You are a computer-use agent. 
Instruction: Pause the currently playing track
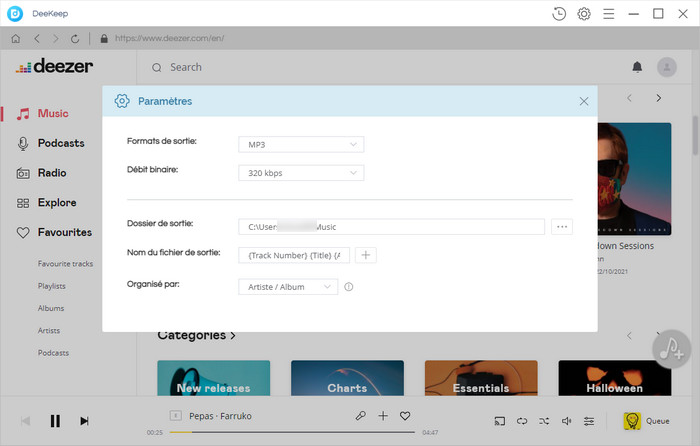point(55,421)
